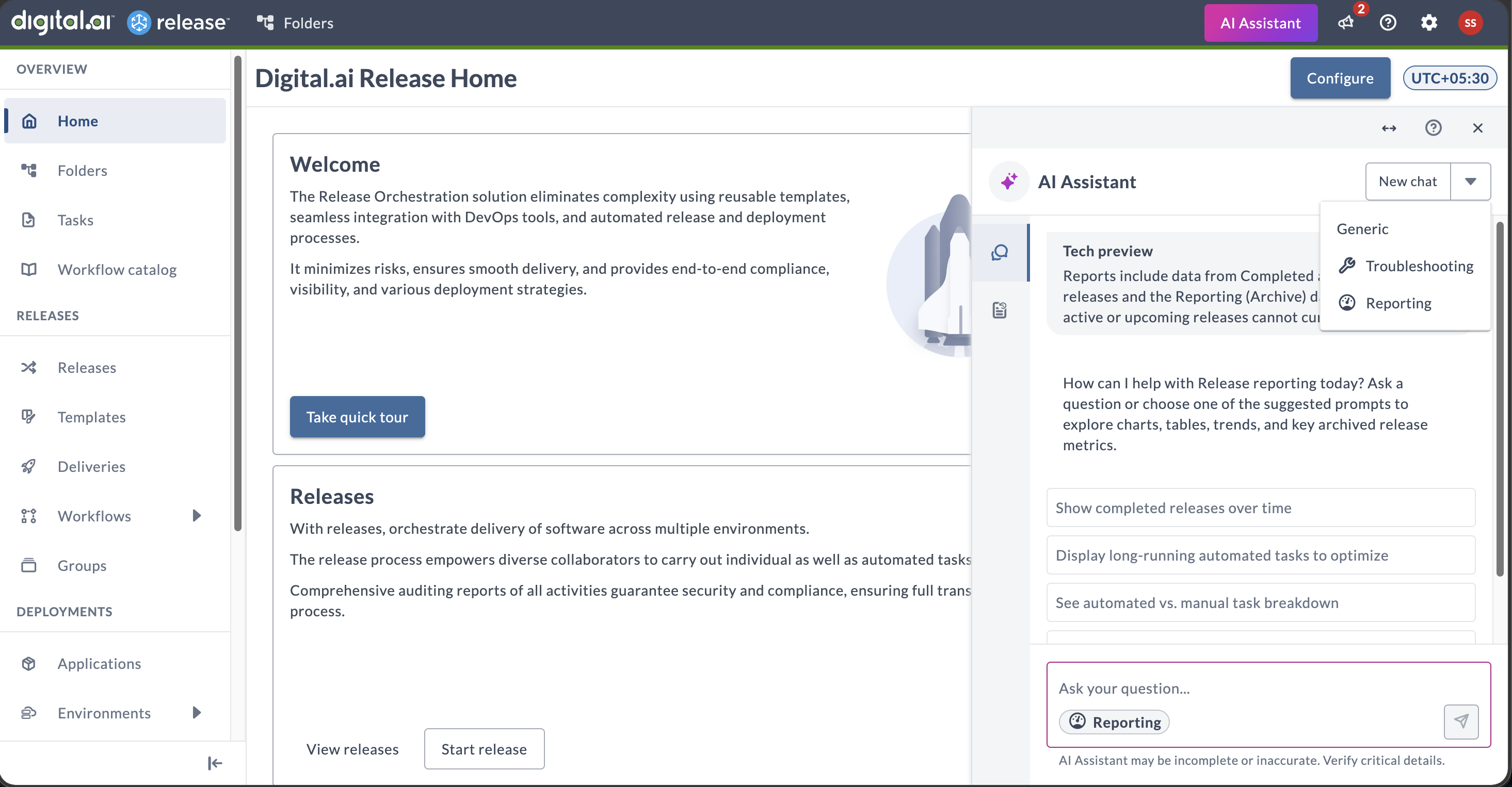Click the AI Assistant chat scrollbar
The image size is (1512, 787).
coord(1500,399)
